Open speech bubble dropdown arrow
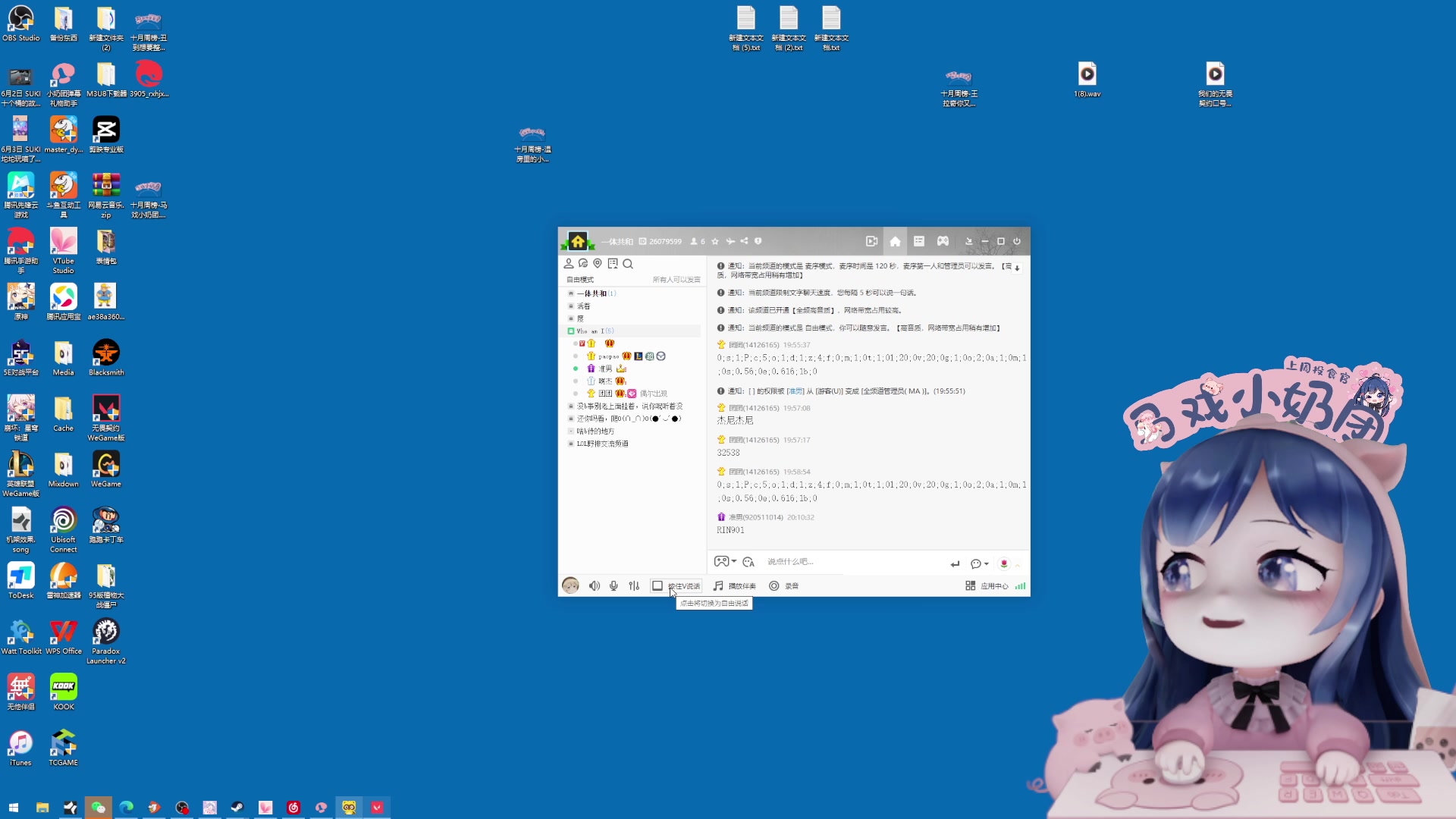This screenshot has width=1456, height=819. [x=986, y=563]
